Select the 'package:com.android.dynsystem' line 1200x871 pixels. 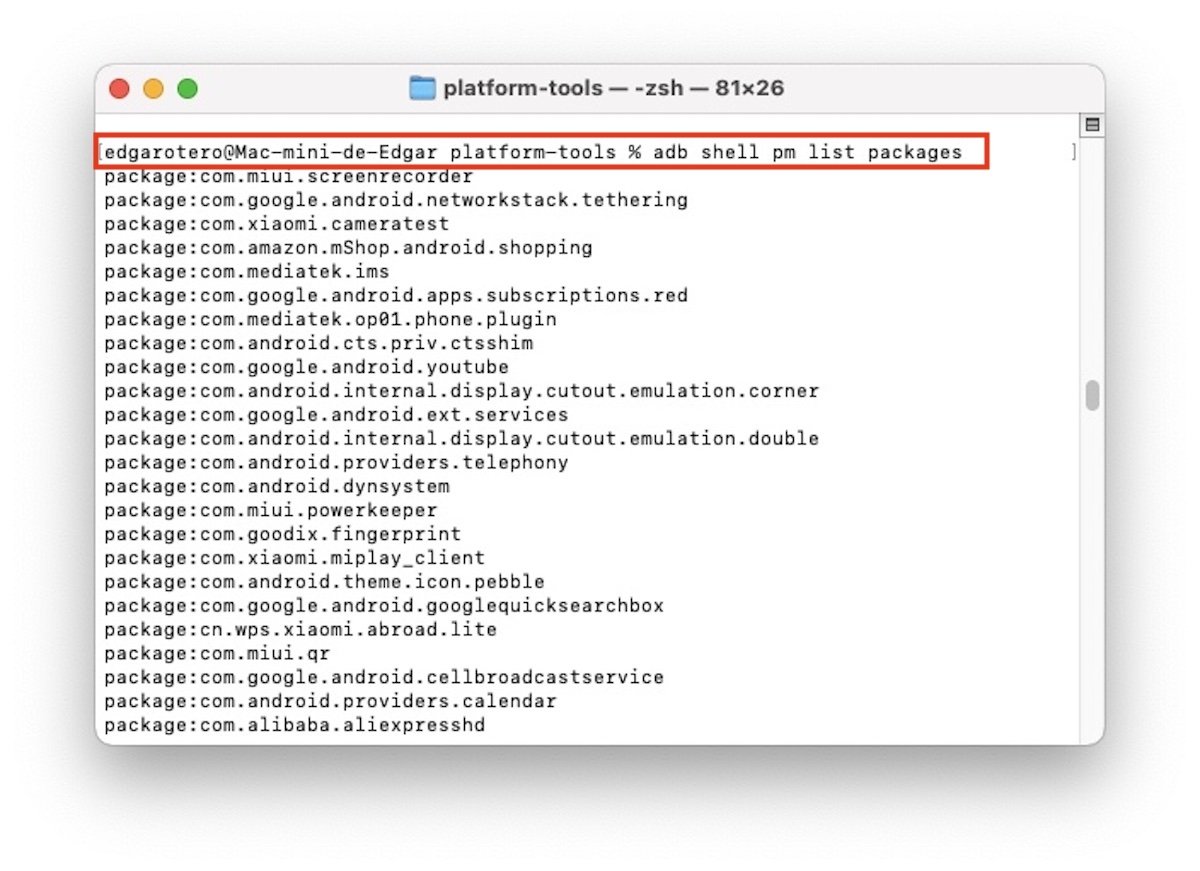coord(277,487)
